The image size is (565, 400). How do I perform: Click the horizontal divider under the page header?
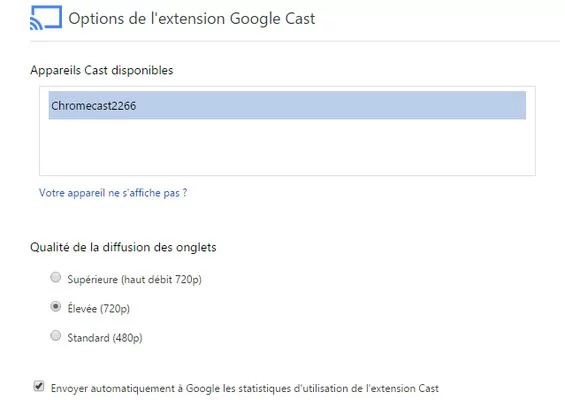tap(295, 41)
